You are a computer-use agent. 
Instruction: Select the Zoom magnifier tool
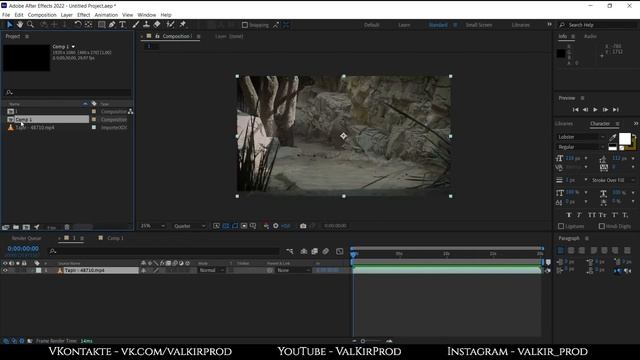pyautogui.click(x=30, y=25)
